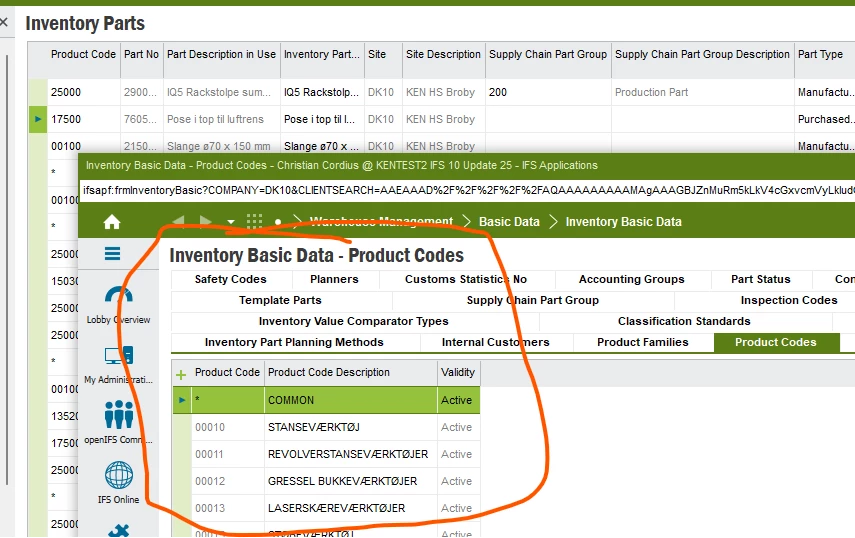Sort by the Validity column header
Viewport: 855px width, 538px height.
[458, 372]
